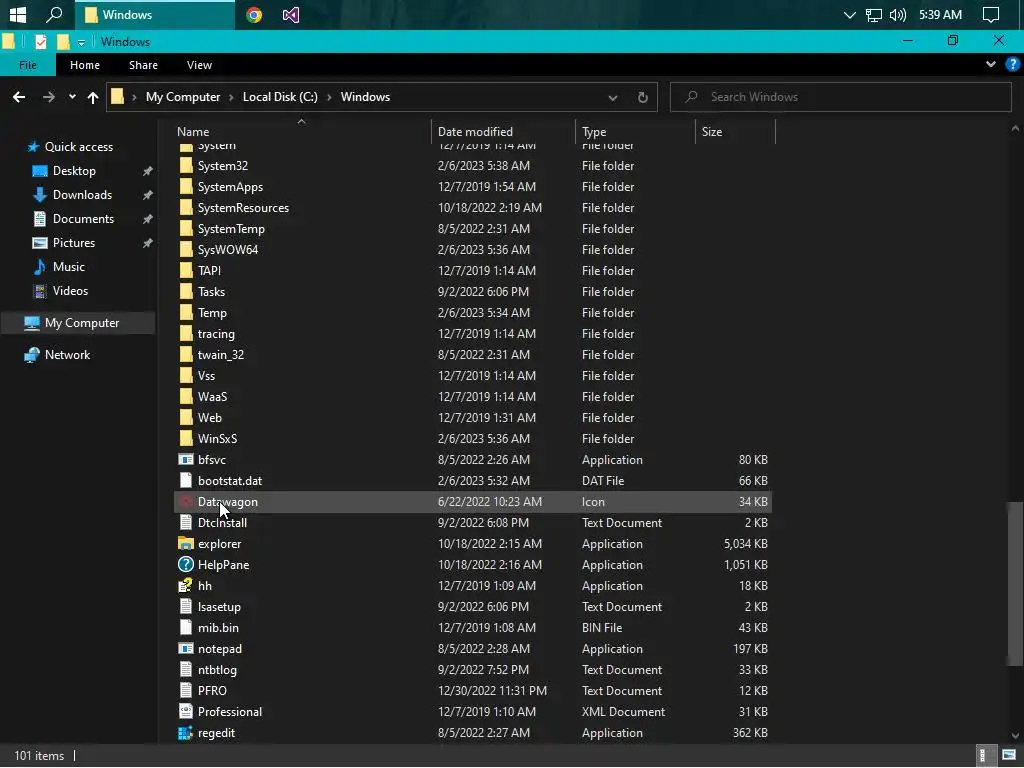Select the SysWOW64 folder icon
This screenshot has height=768, width=1024.
(186, 250)
